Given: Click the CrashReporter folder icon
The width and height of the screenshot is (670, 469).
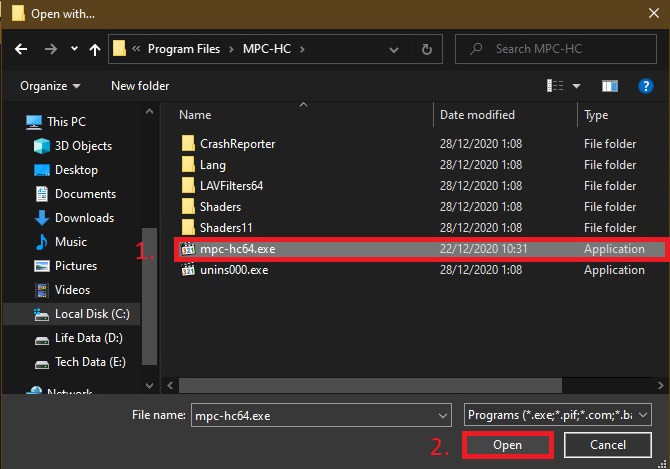Looking at the screenshot, I should [x=188, y=144].
